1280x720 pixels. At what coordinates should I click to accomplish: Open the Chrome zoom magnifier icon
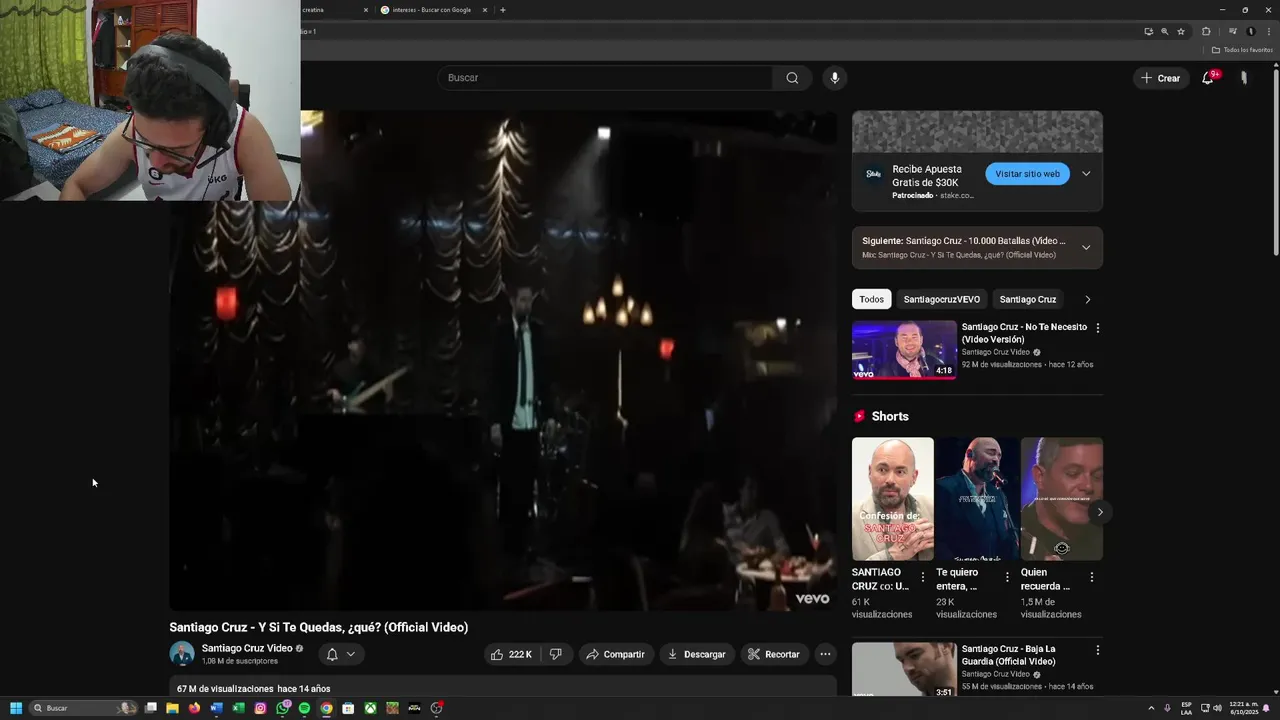pos(1164,31)
